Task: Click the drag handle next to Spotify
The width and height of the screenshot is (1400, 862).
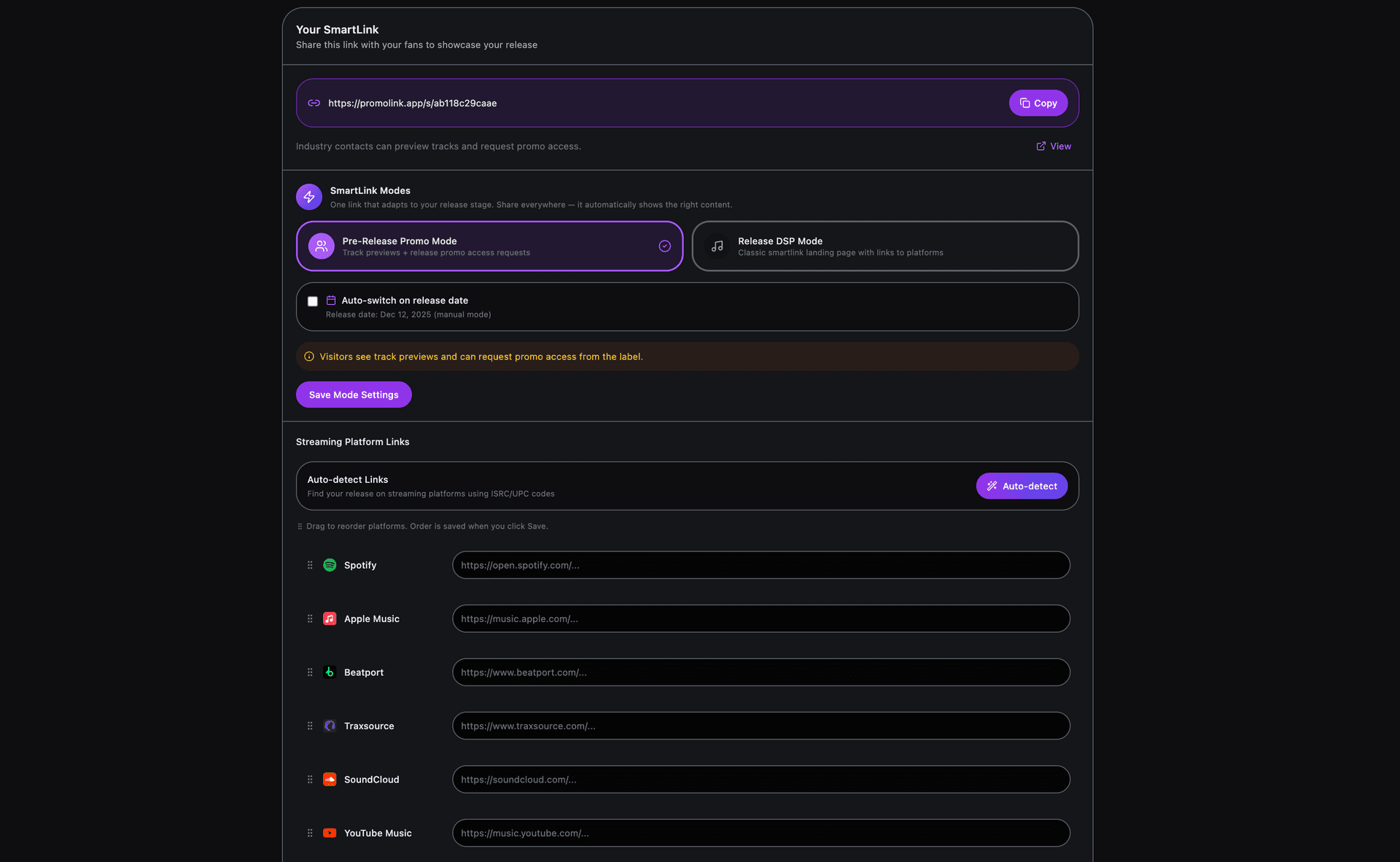Action: click(x=310, y=564)
